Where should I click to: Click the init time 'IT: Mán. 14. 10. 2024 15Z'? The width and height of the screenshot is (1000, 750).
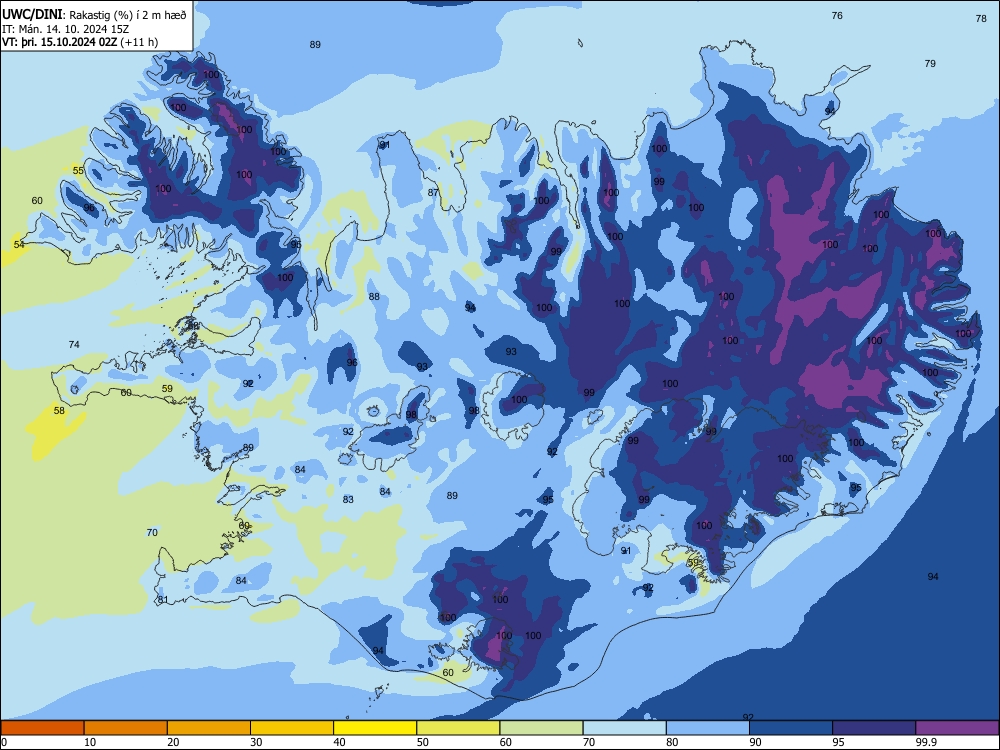click(x=65, y=29)
